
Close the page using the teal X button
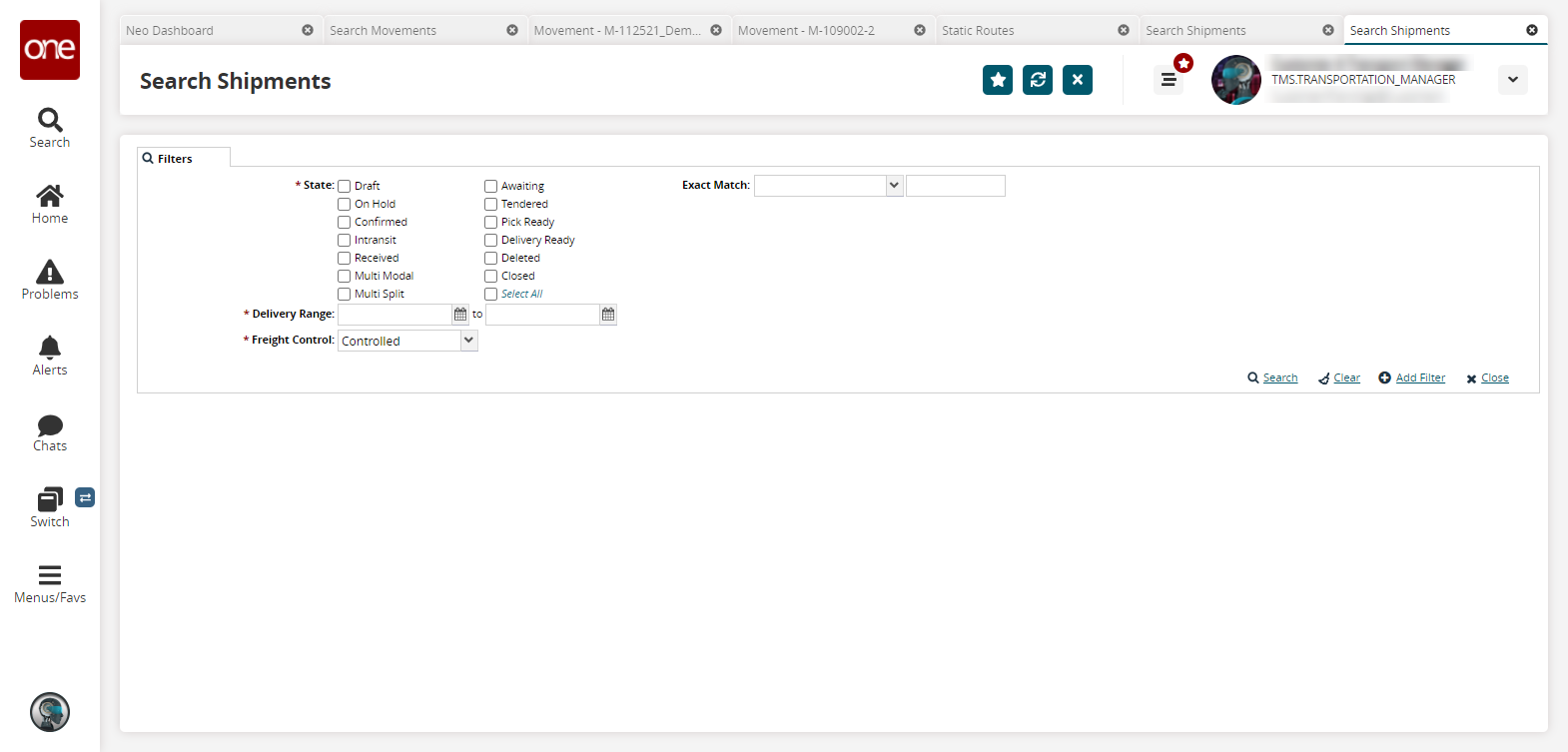[x=1078, y=80]
